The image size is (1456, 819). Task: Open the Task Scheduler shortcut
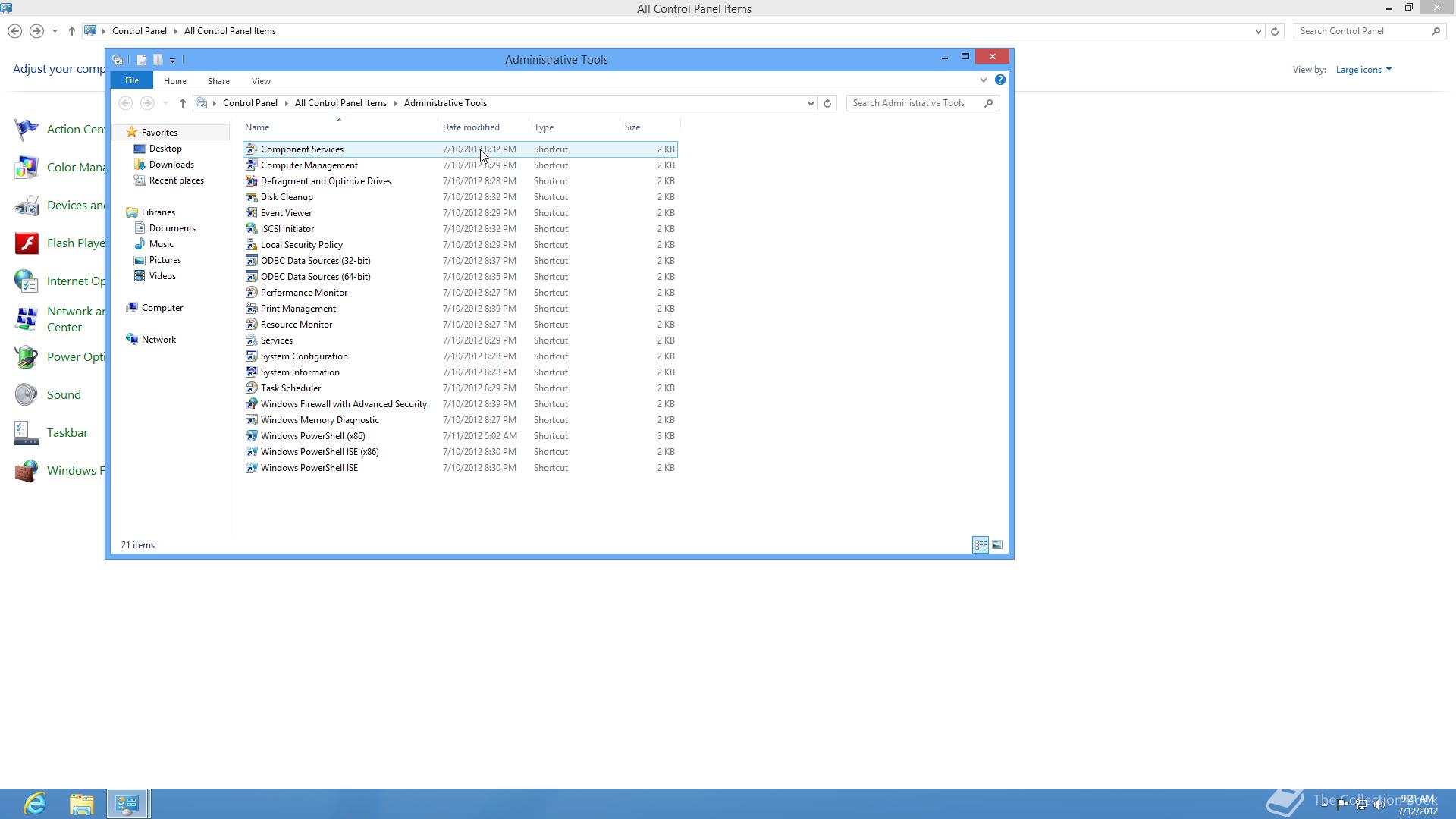pos(290,388)
